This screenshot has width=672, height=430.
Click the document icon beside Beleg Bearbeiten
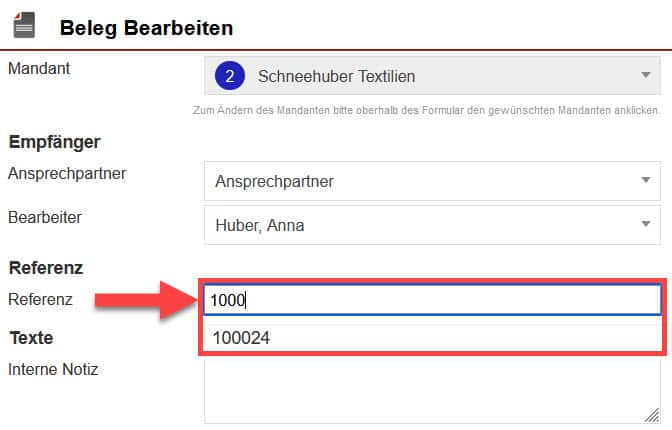pos(24,26)
